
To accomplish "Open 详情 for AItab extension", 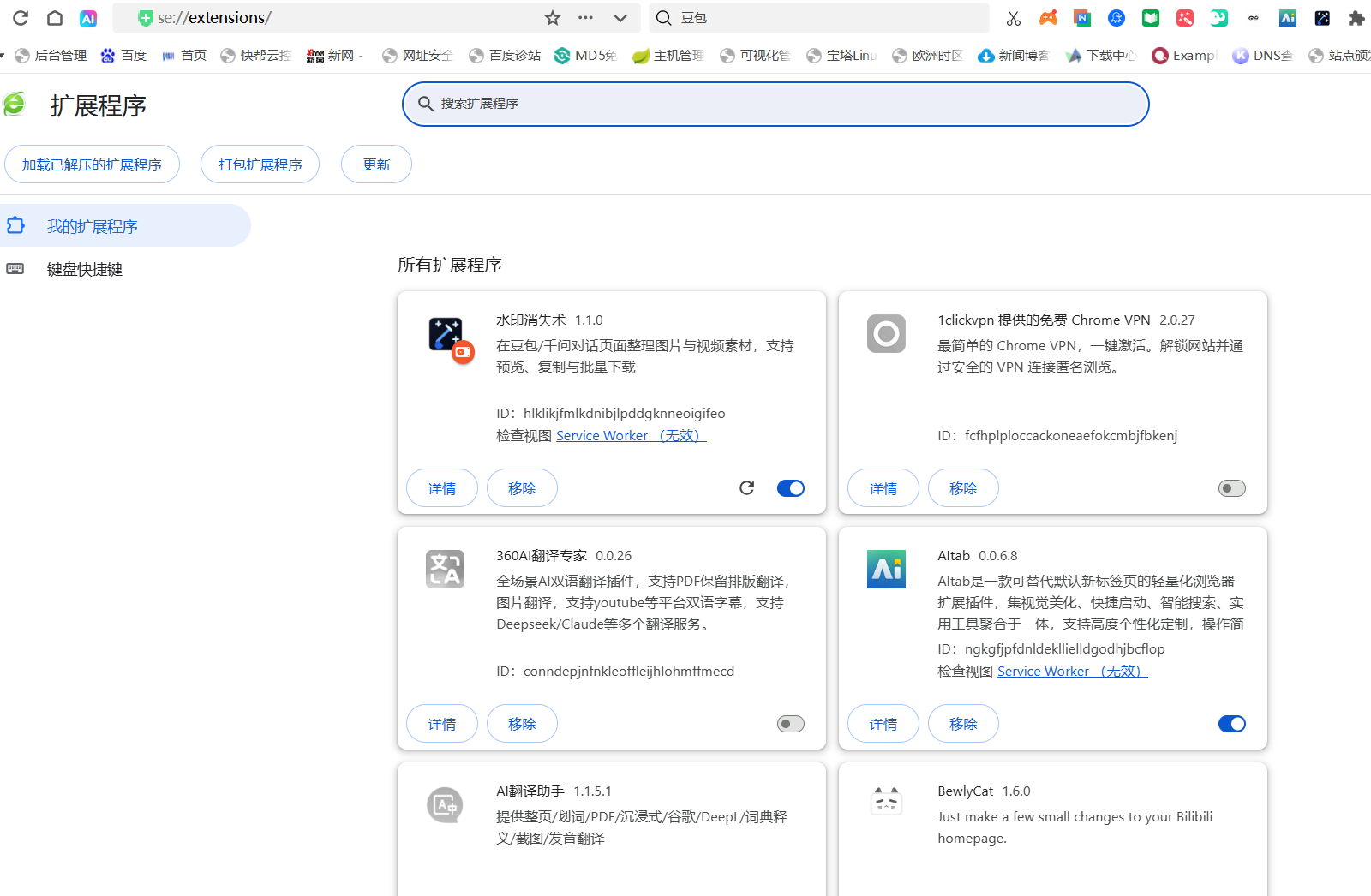I will click(883, 724).
